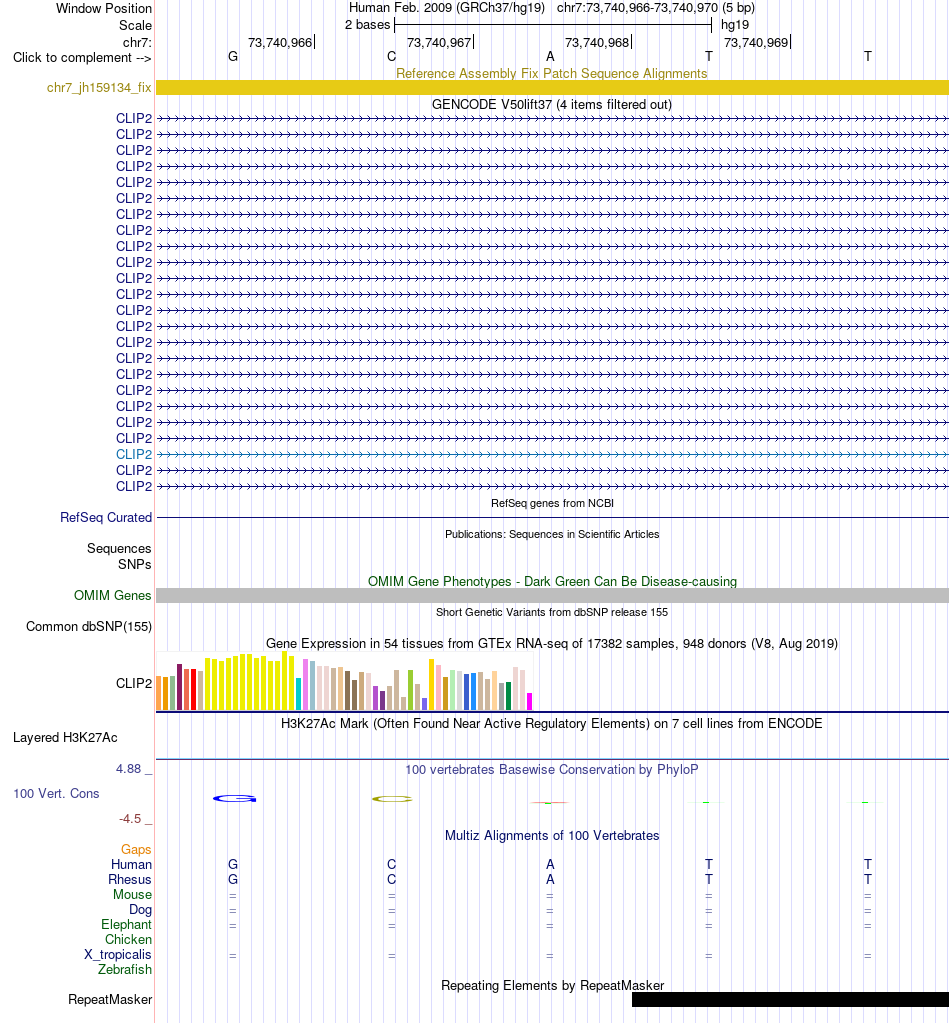Click the position label 73,740,968
Image resolution: width=950 pixels, height=1023 pixels.
tap(597, 42)
